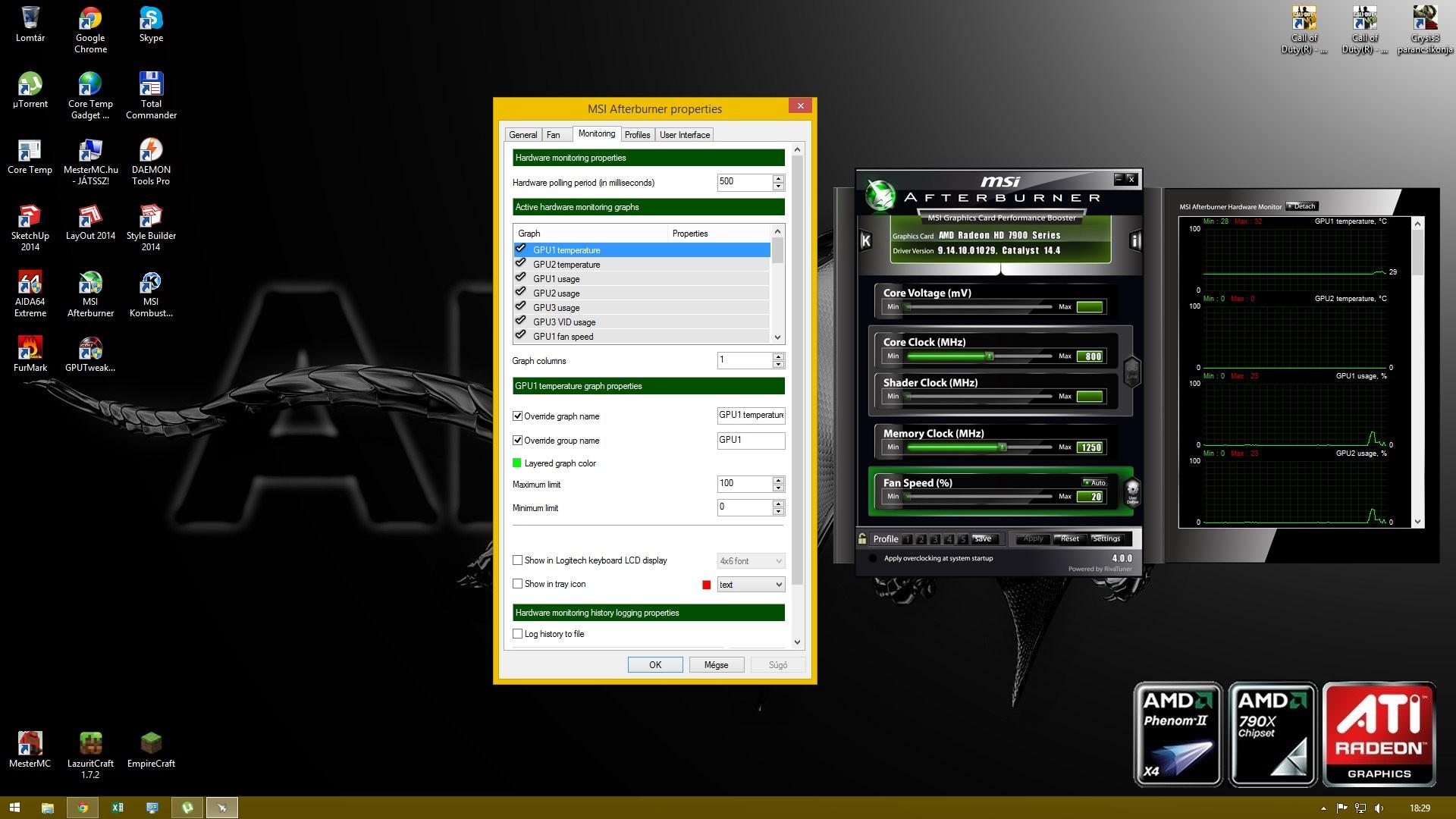The height and width of the screenshot is (819, 1456).
Task: Open GPUTweak desktop shortcut
Action: [x=90, y=355]
